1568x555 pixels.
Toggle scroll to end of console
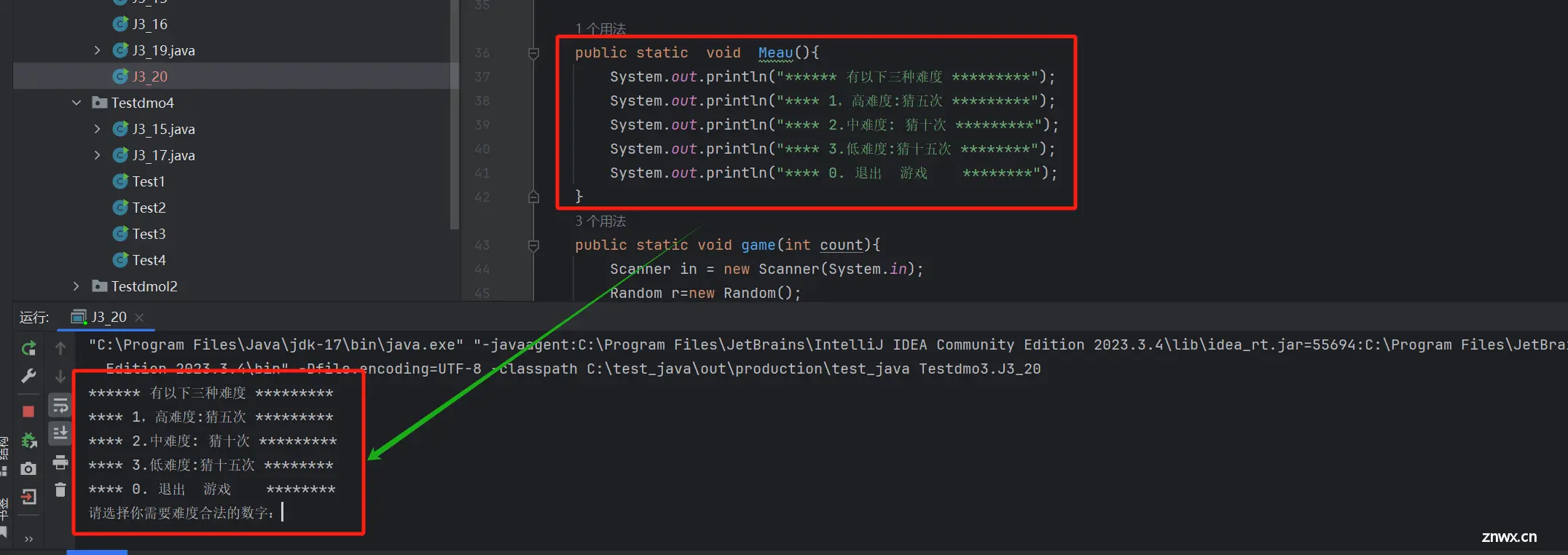click(x=60, y=433)
